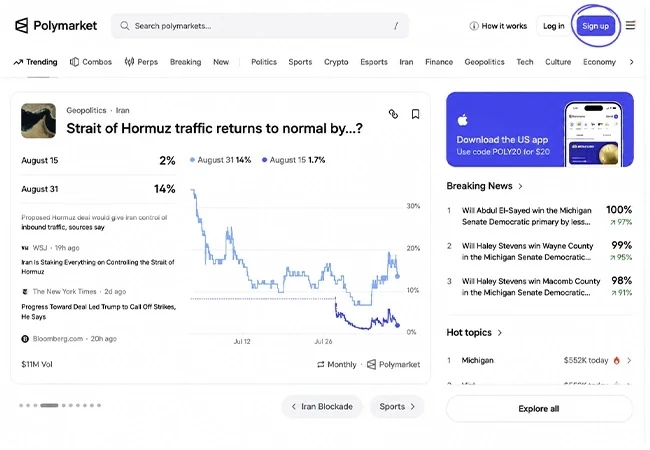Toggle the August 31 chart legend series
This screenshot has height=450, width=650.
tap(221, 160)
